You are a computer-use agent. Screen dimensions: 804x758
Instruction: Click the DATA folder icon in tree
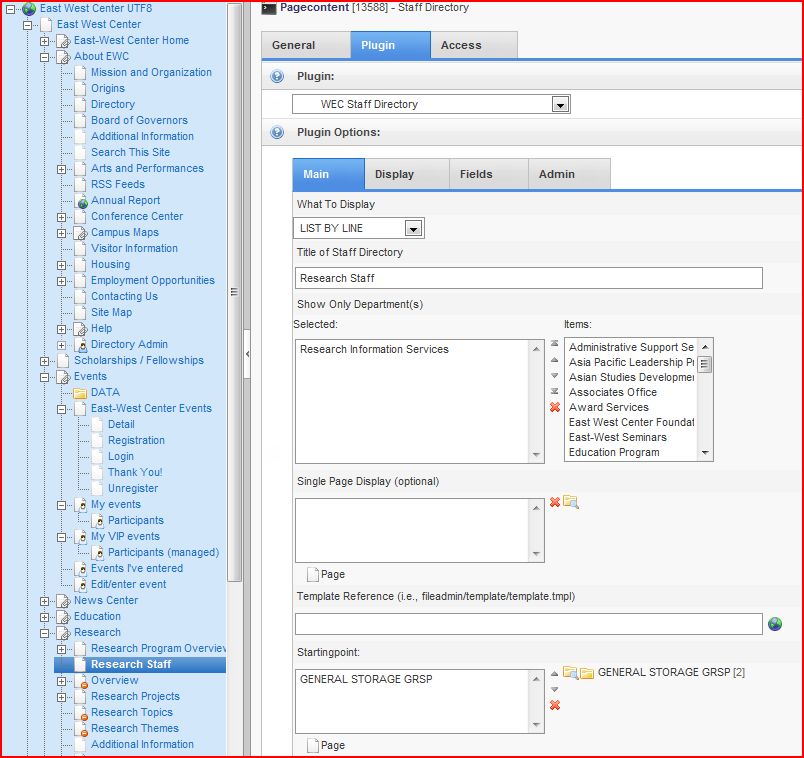click(x=80, y=393)
